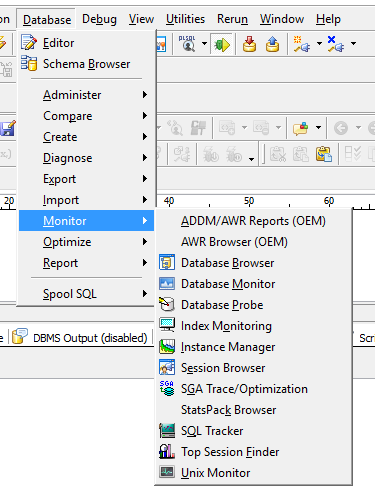This screenshot has width=375, height=494.
Task: Open the Window menu
Action: (282, 19)
